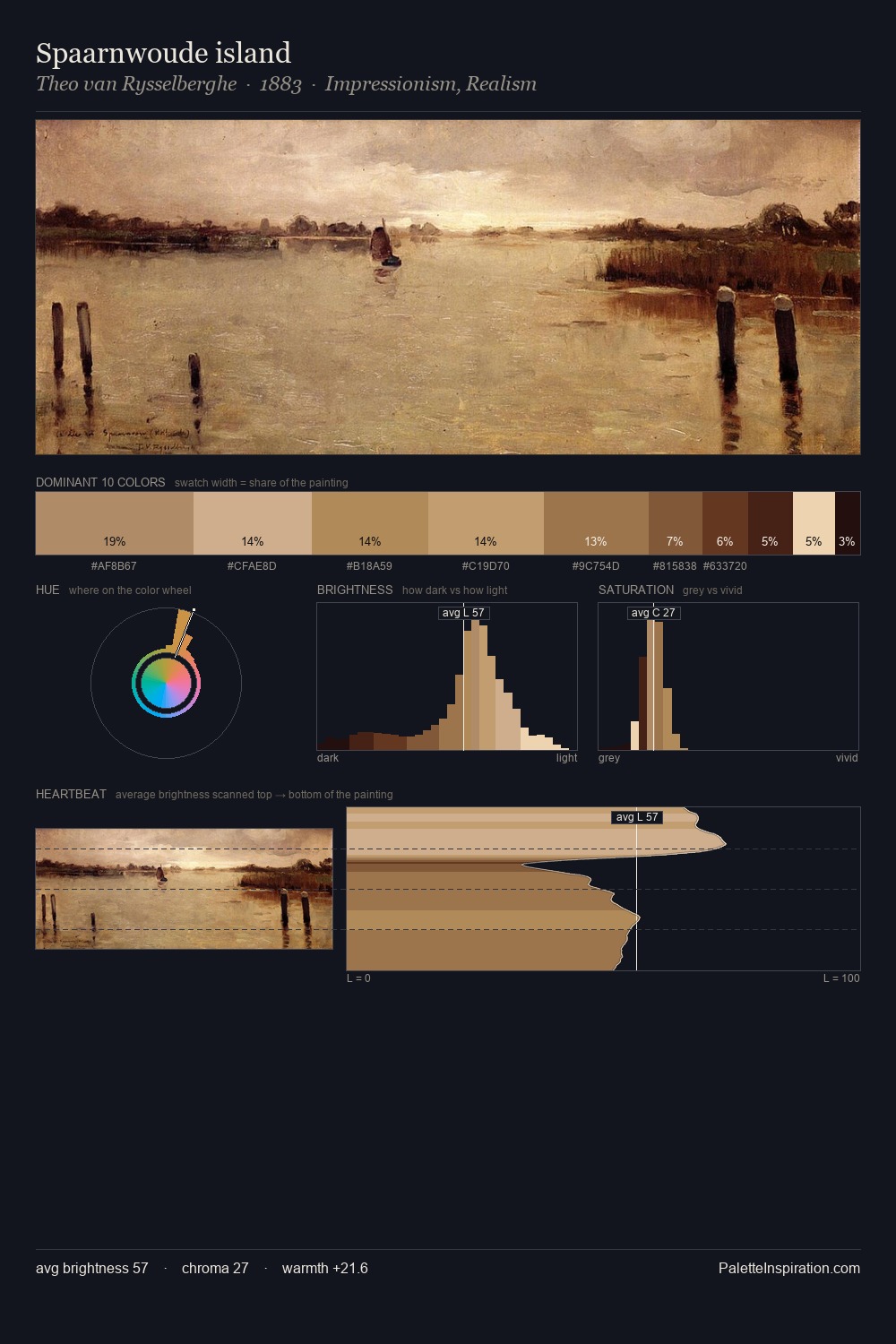
Task: Click the heartbeat brightness profile chart
Action: click(x=603, y=889)
